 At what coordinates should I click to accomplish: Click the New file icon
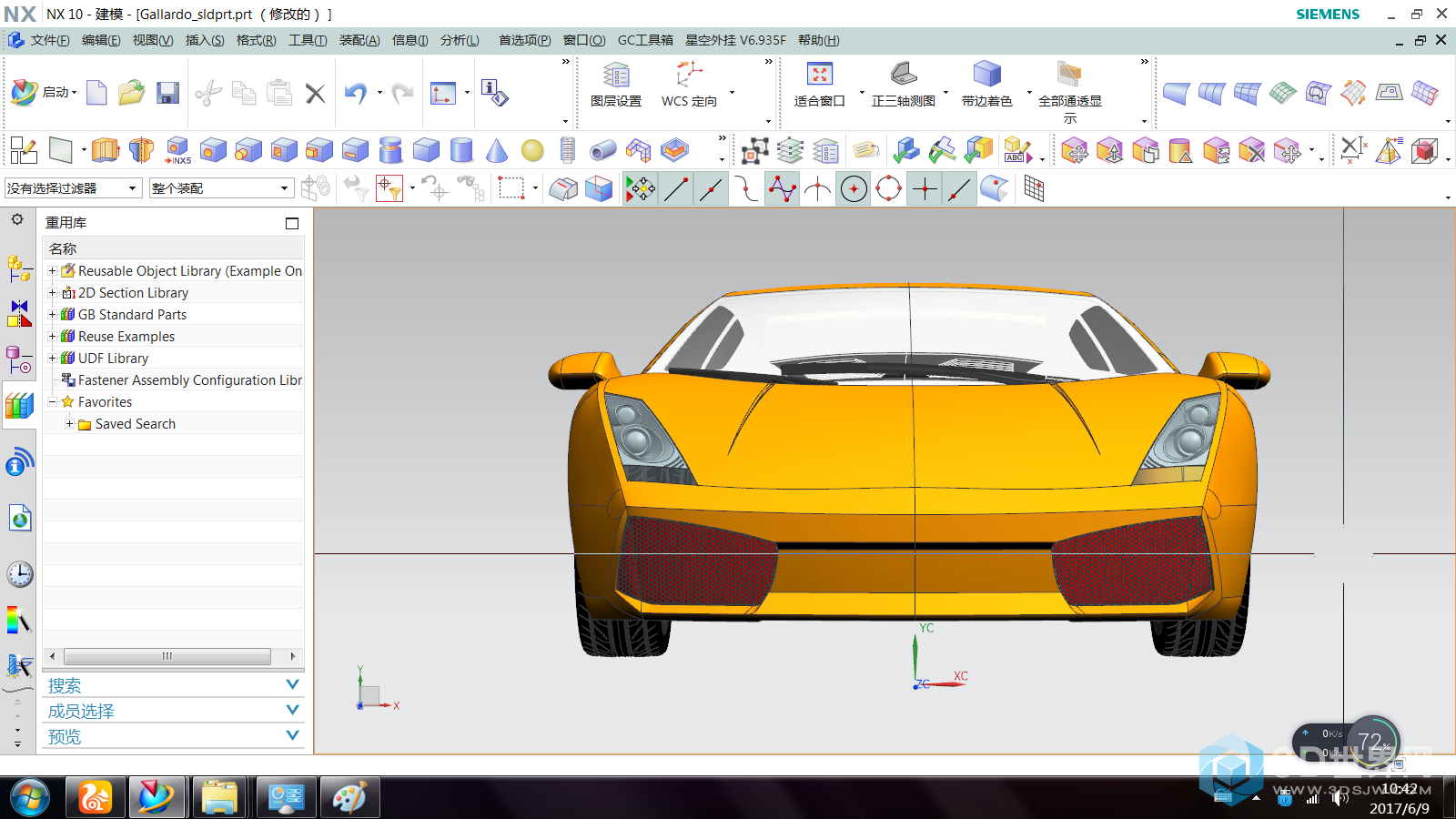[x=96, y=93]
